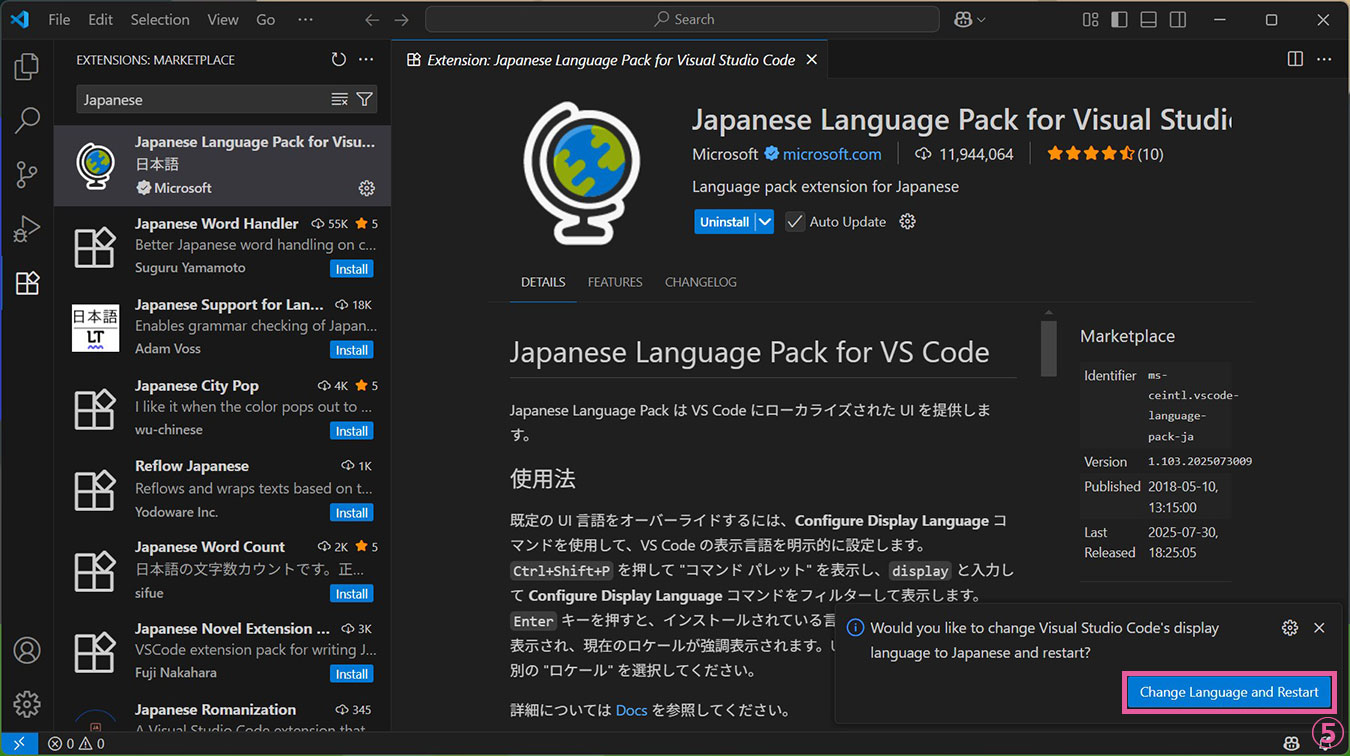Install Japanese Support for LanguageTool

[351, 350]
